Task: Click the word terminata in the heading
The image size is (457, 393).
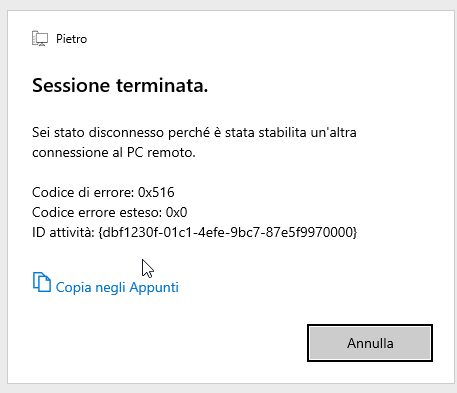Action: [x=162, y=85]
